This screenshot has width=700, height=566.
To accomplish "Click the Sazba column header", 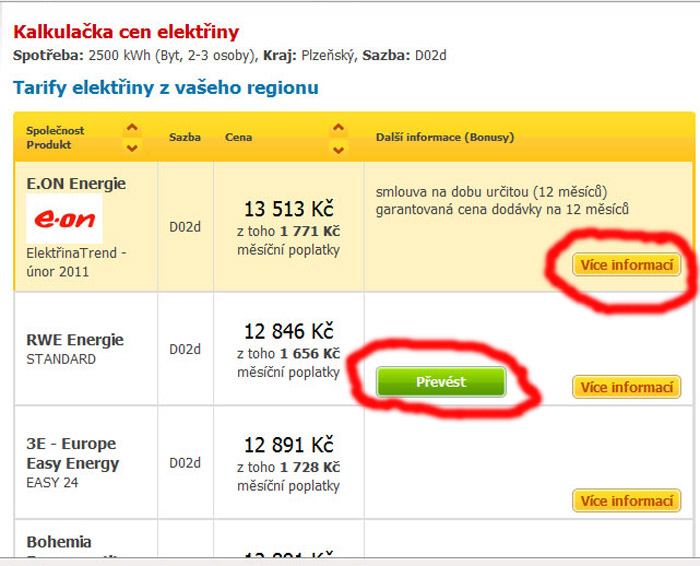I will [185, 137].
